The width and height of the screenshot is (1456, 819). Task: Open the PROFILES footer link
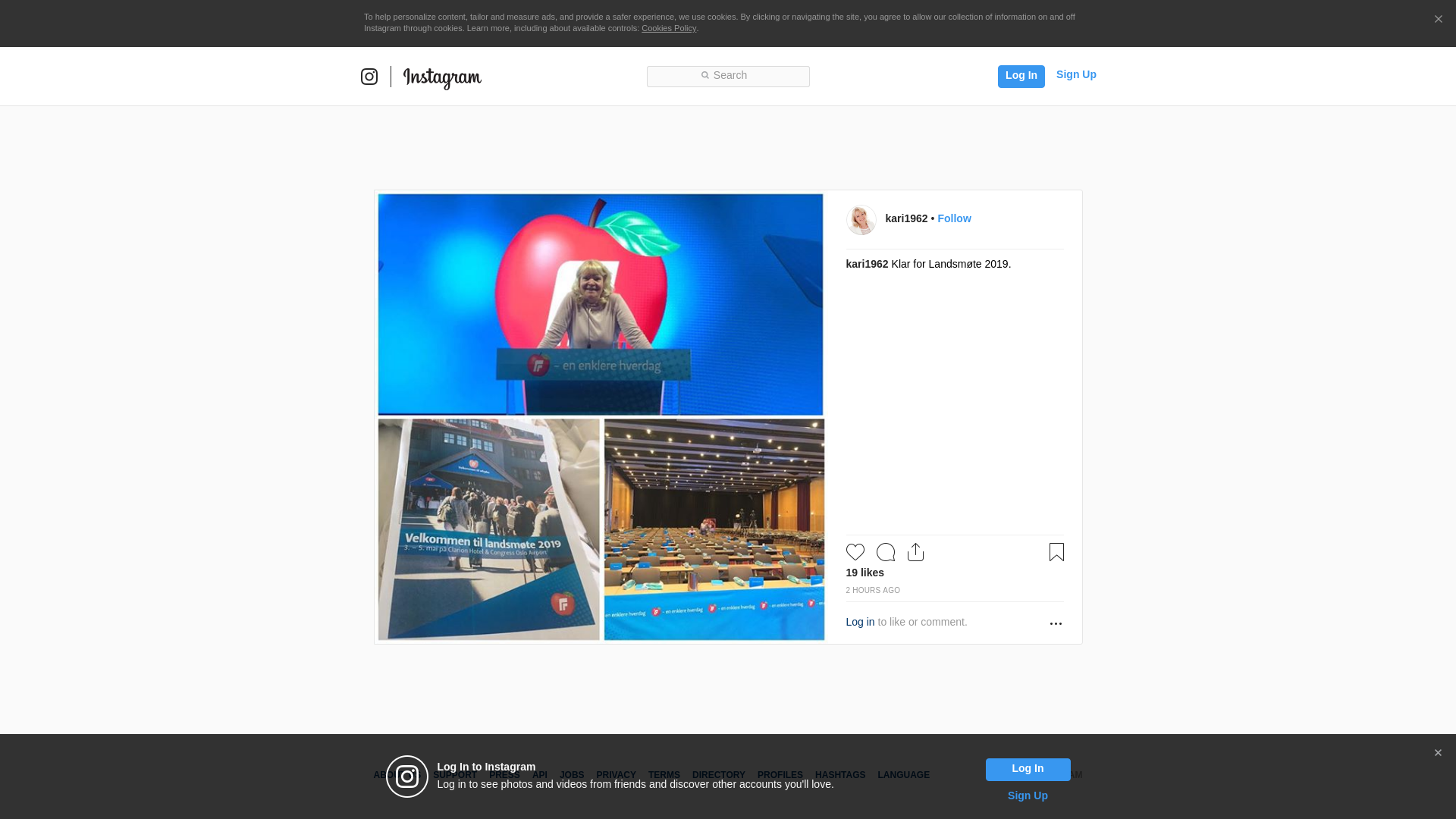[x=780, y=775]
